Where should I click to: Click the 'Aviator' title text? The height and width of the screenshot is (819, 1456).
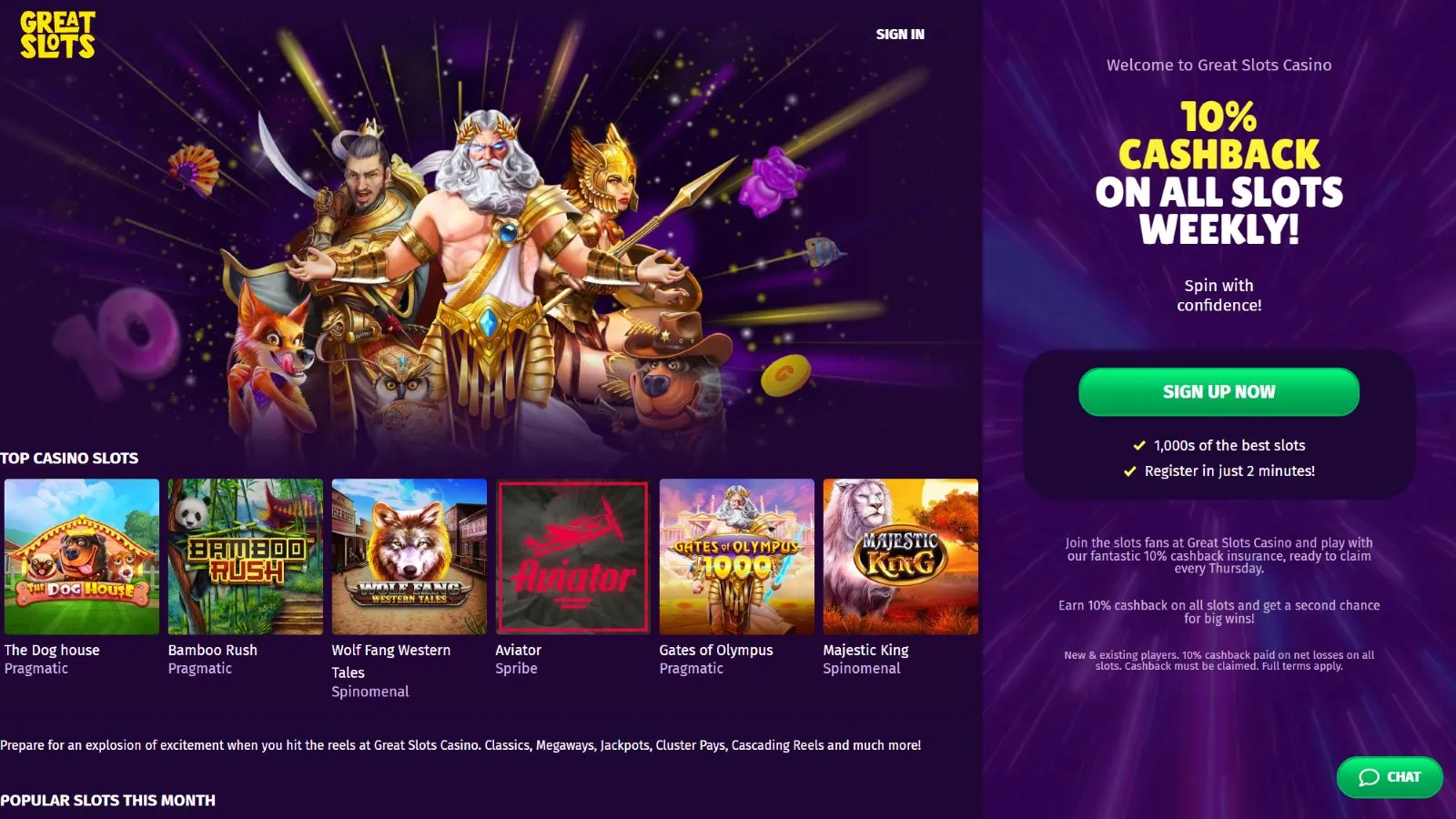tap(518, 650)
